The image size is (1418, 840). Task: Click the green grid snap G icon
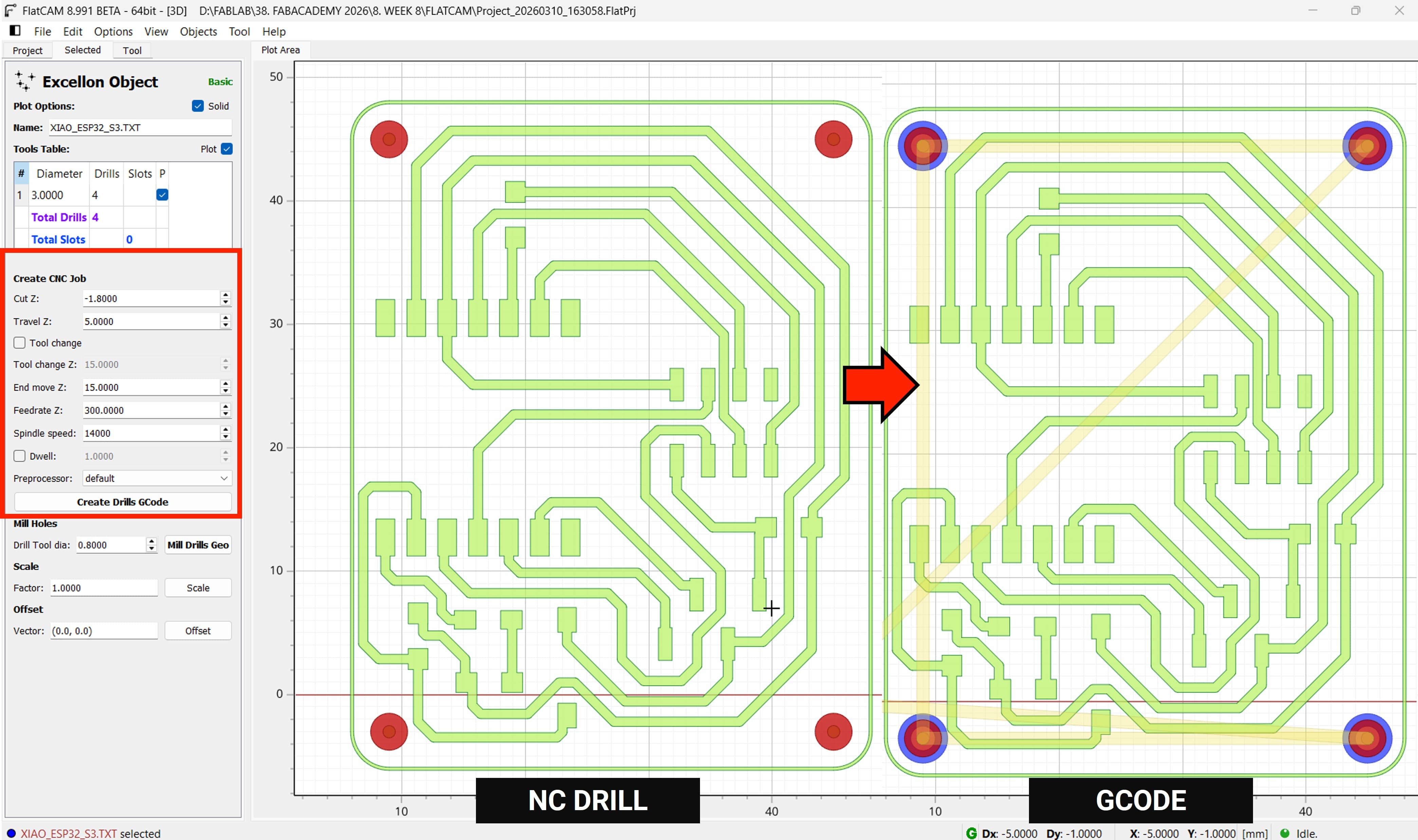click(971, 833)
